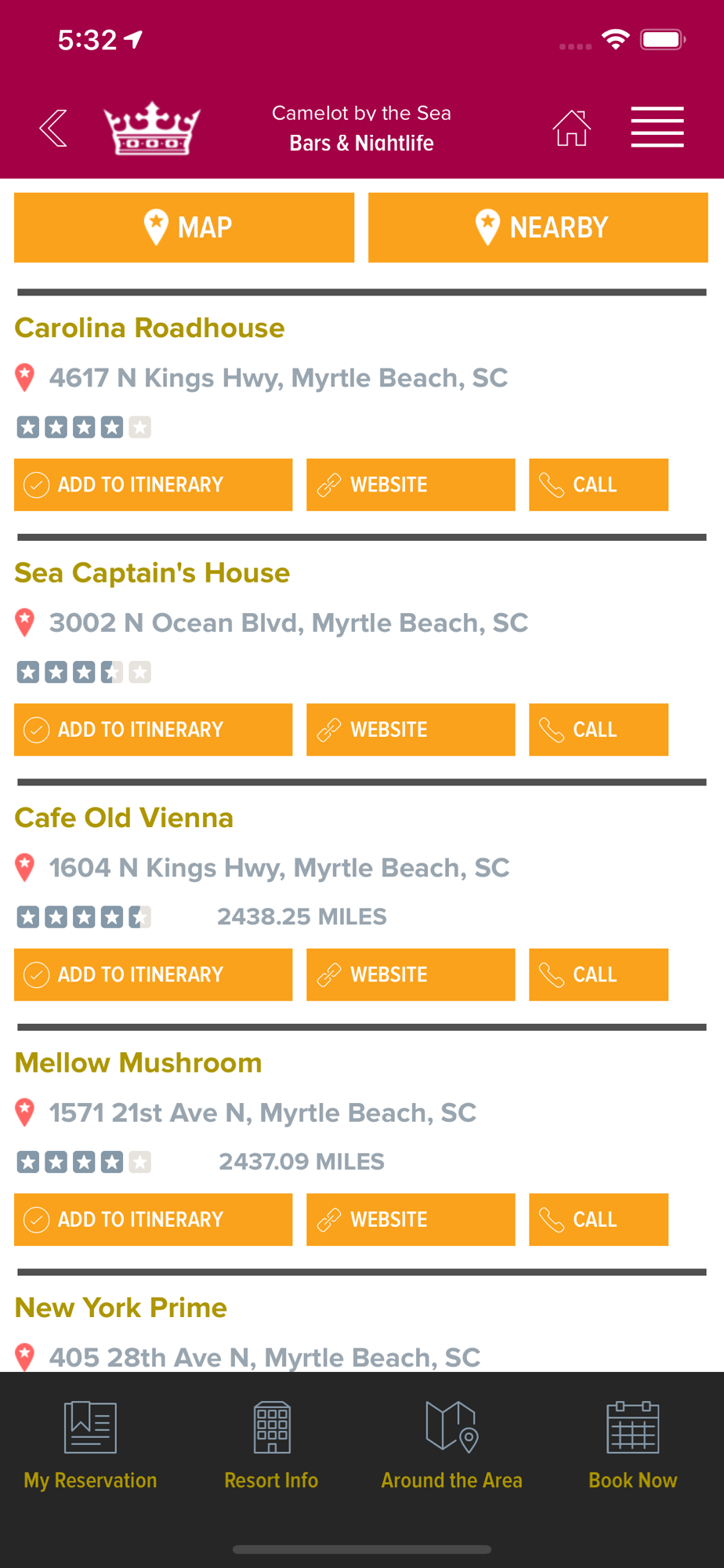
Task: Tap the back arrow icon
Action: pyautogui.click(x=53, y=129)
